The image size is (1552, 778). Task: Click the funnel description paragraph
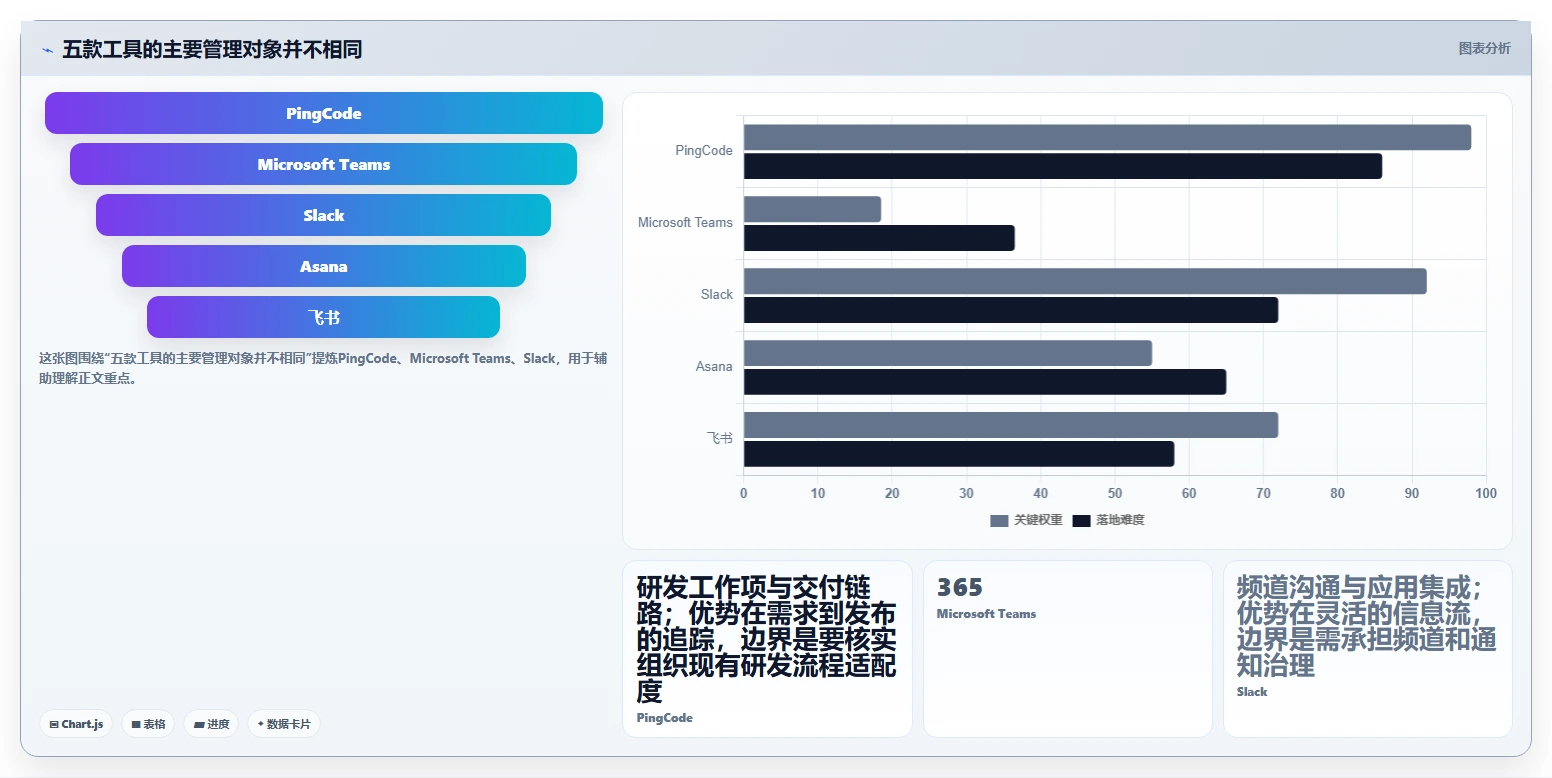(322, 368)
